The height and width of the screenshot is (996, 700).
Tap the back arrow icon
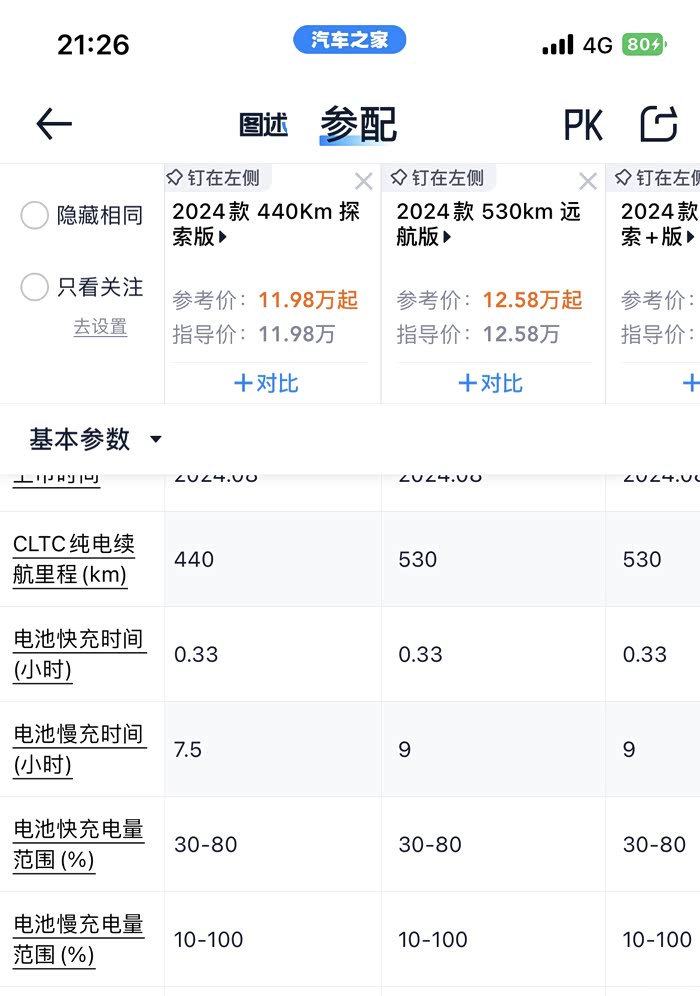point(54,124)
